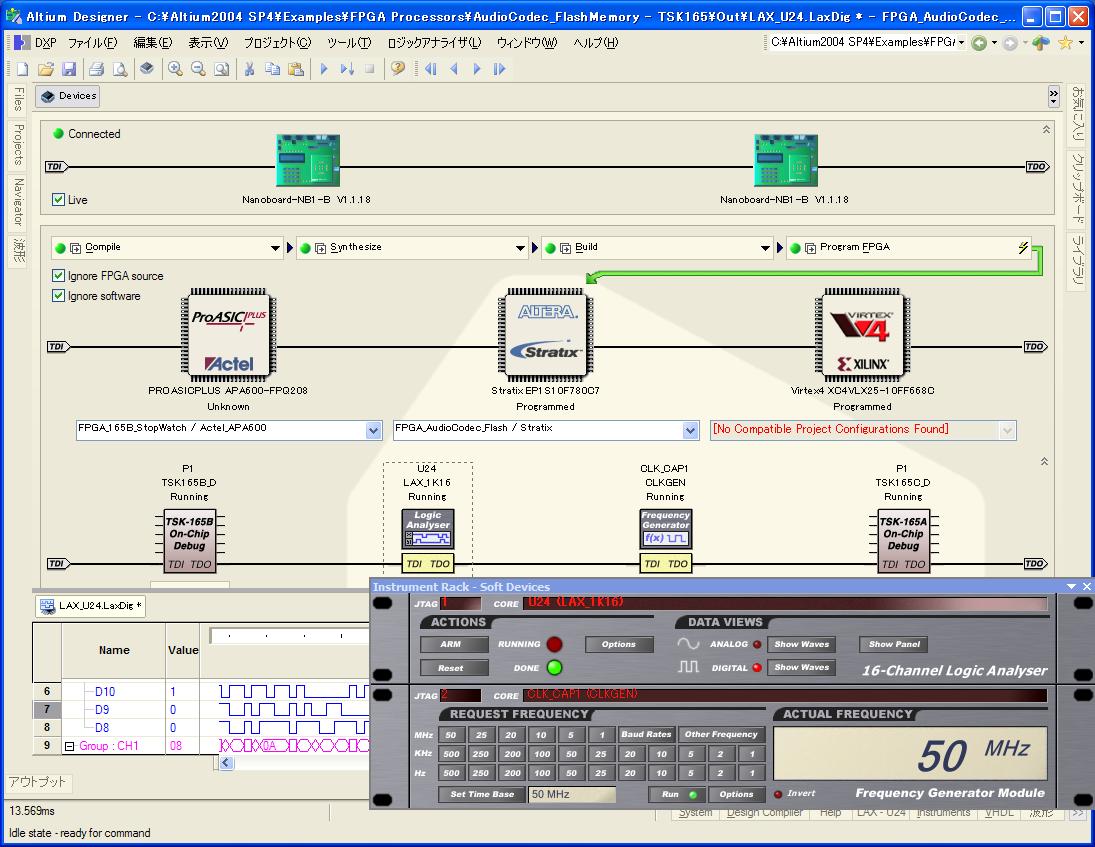Viewport: 1095px width, 847px height.
Task: Save file using the floppy disk icon
Action: [68, 68]
